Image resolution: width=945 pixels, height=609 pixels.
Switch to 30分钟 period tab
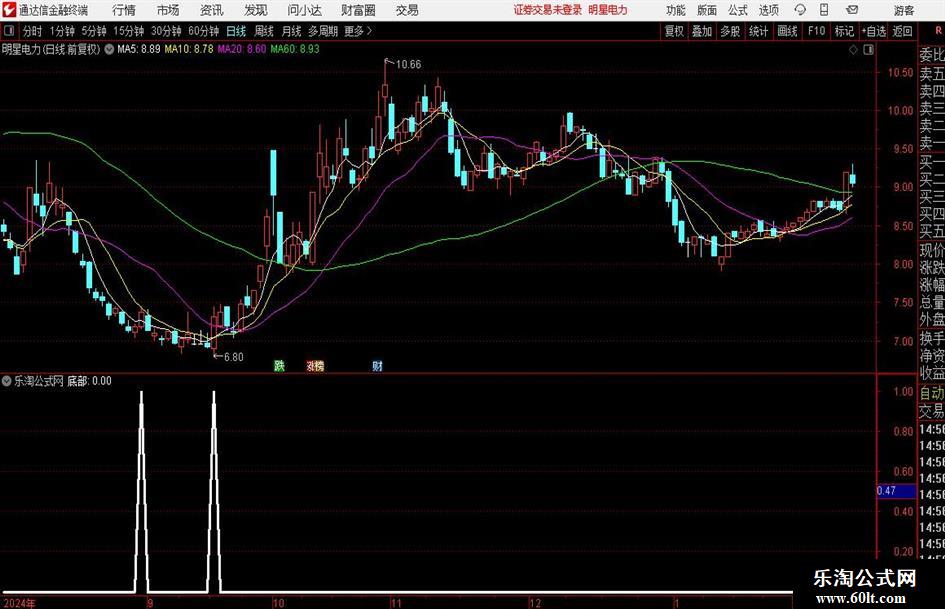tap(166, 31)
